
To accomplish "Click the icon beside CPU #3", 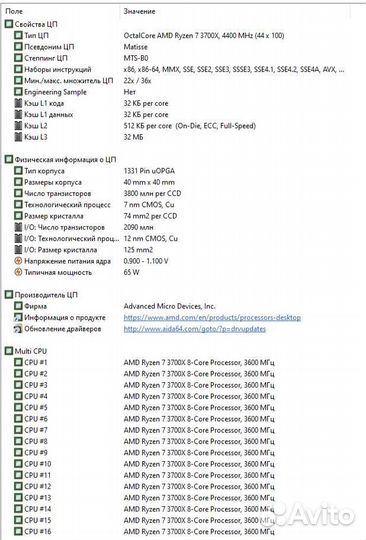I will [18, 385].
